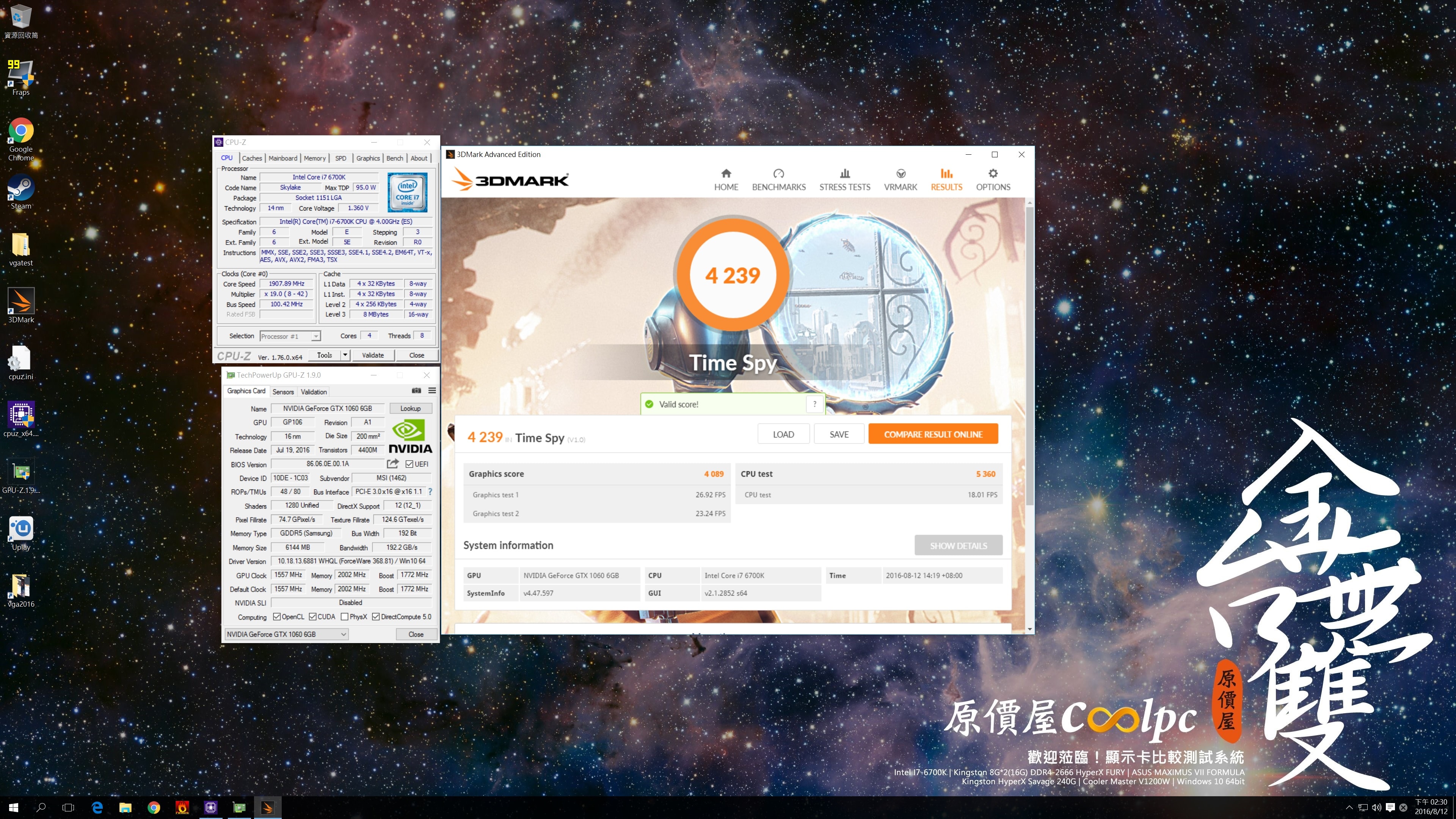Open VRMARK section in 3DMark

[901, 180]
